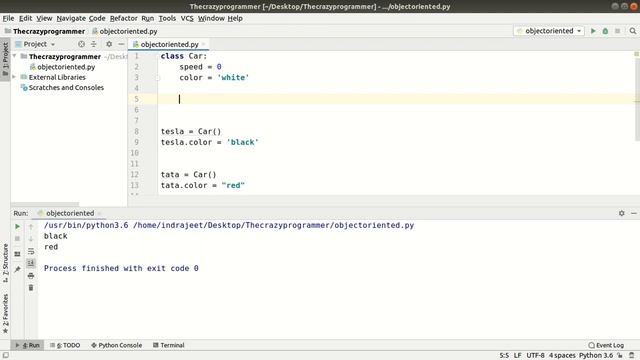Rerun program in Run panel

pos(17,226)
